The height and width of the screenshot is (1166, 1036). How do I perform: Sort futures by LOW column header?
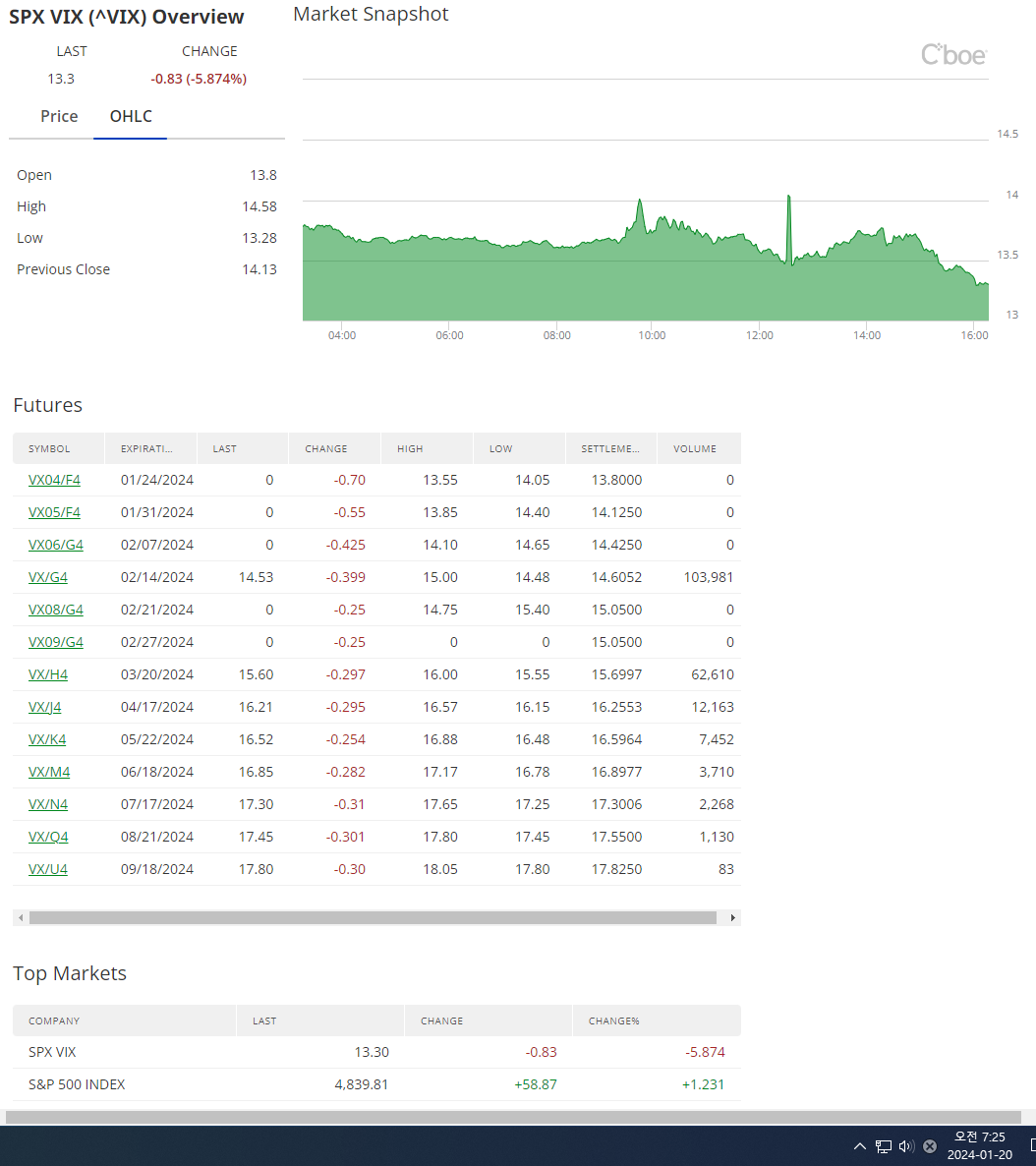click(x=520, y=449)
